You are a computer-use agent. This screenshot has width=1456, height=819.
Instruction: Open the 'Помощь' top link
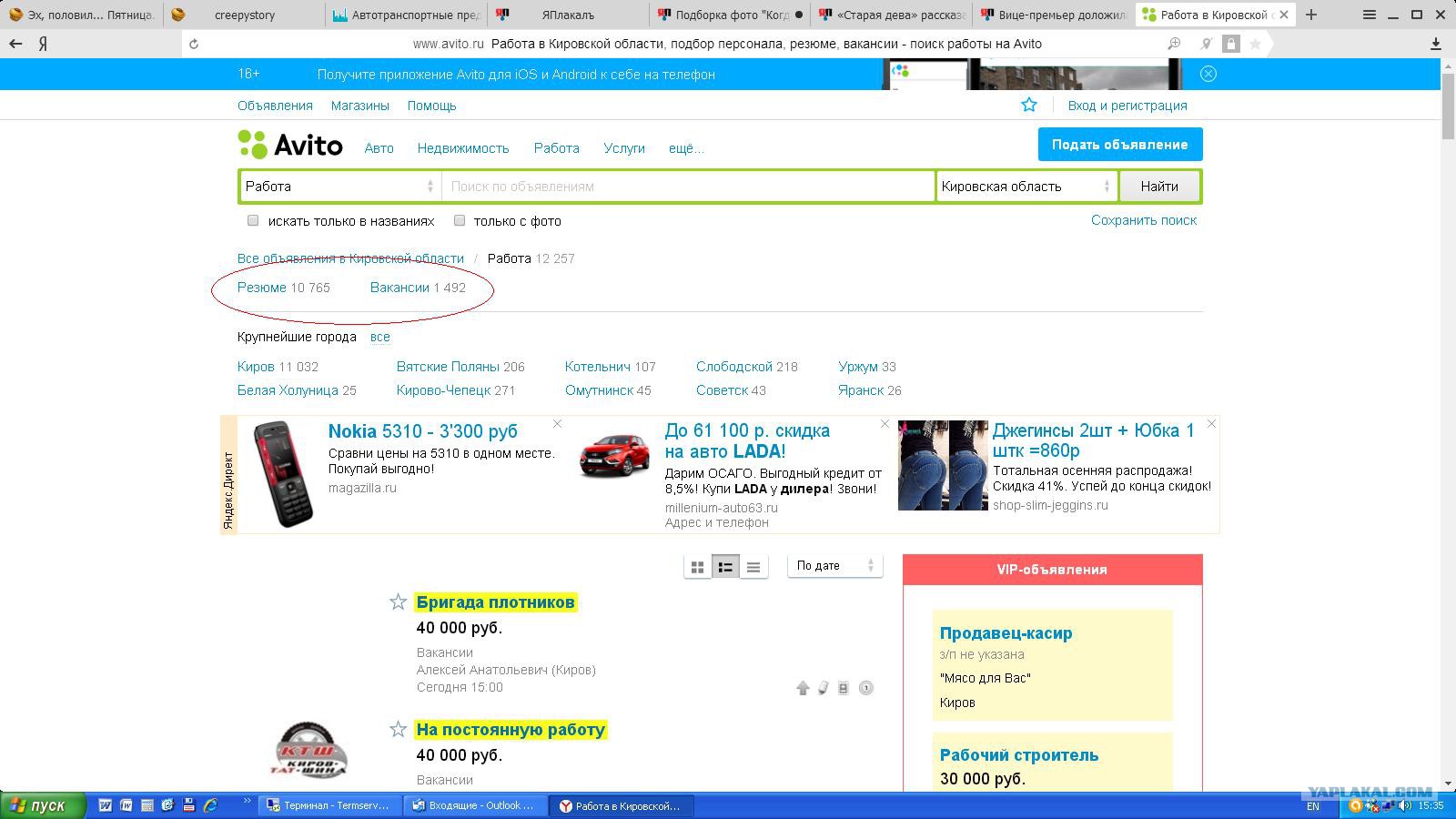431,106
